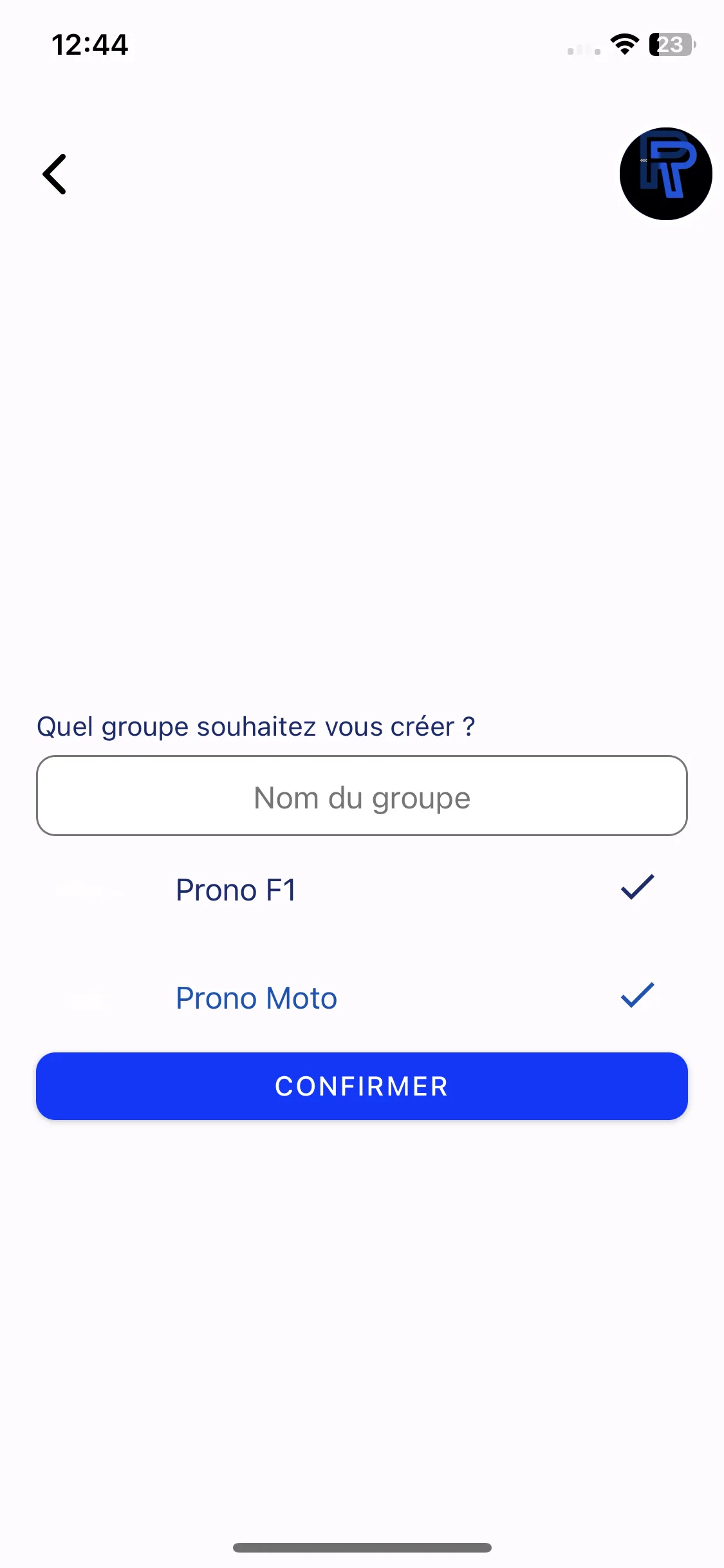The width and height of the screenshot is (724, 1568).
Task: Uncheck the Prono F1 checkmark
Action: (637, 887)
